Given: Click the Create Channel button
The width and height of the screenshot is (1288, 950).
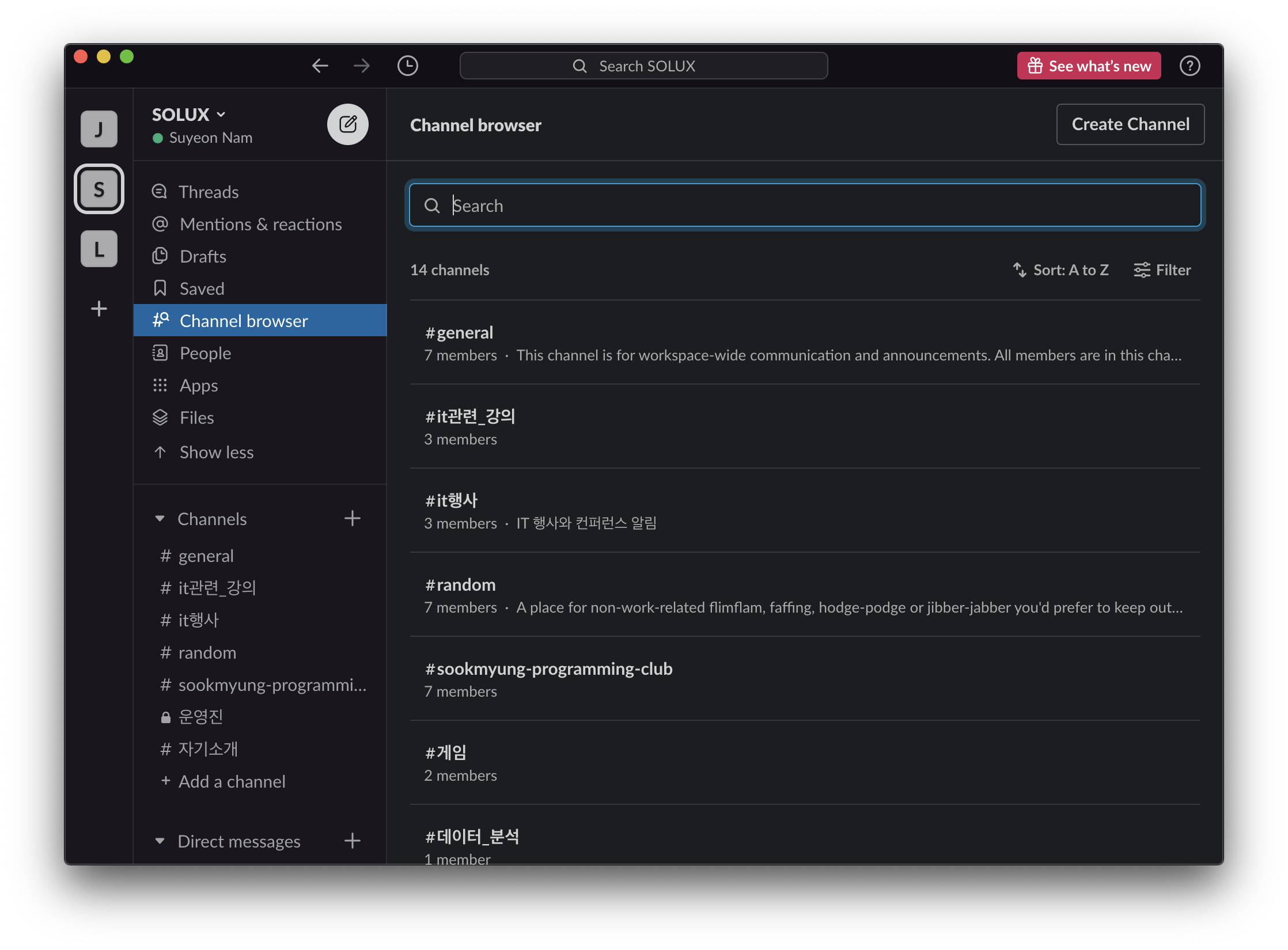Looking at the screenshot, I should pyautogui.click(x=1130, y=124).
